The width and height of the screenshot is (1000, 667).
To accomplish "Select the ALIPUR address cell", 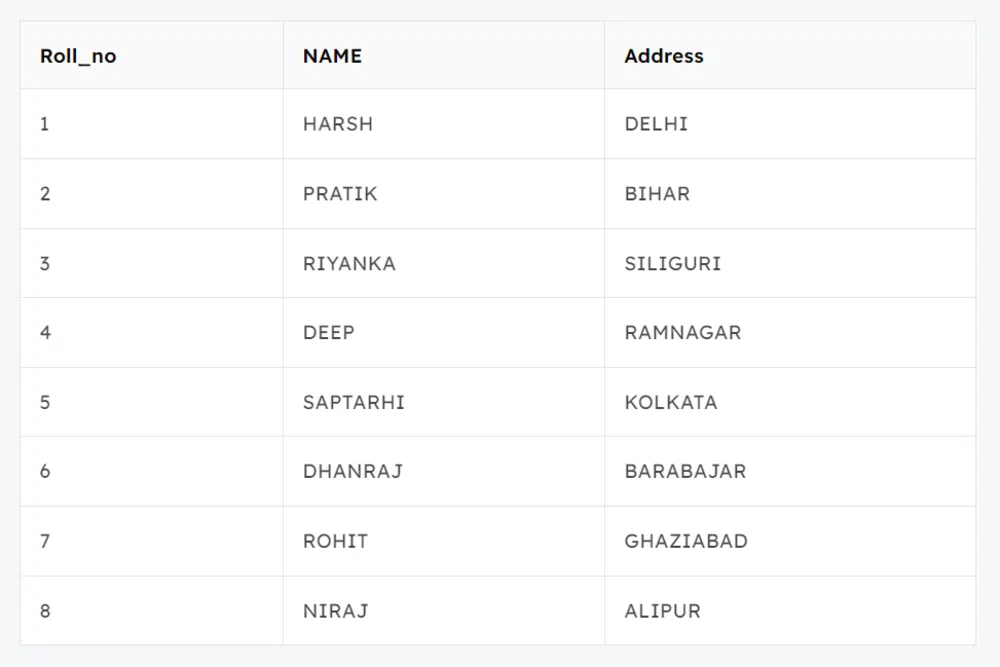I will (x=662, y=610).
